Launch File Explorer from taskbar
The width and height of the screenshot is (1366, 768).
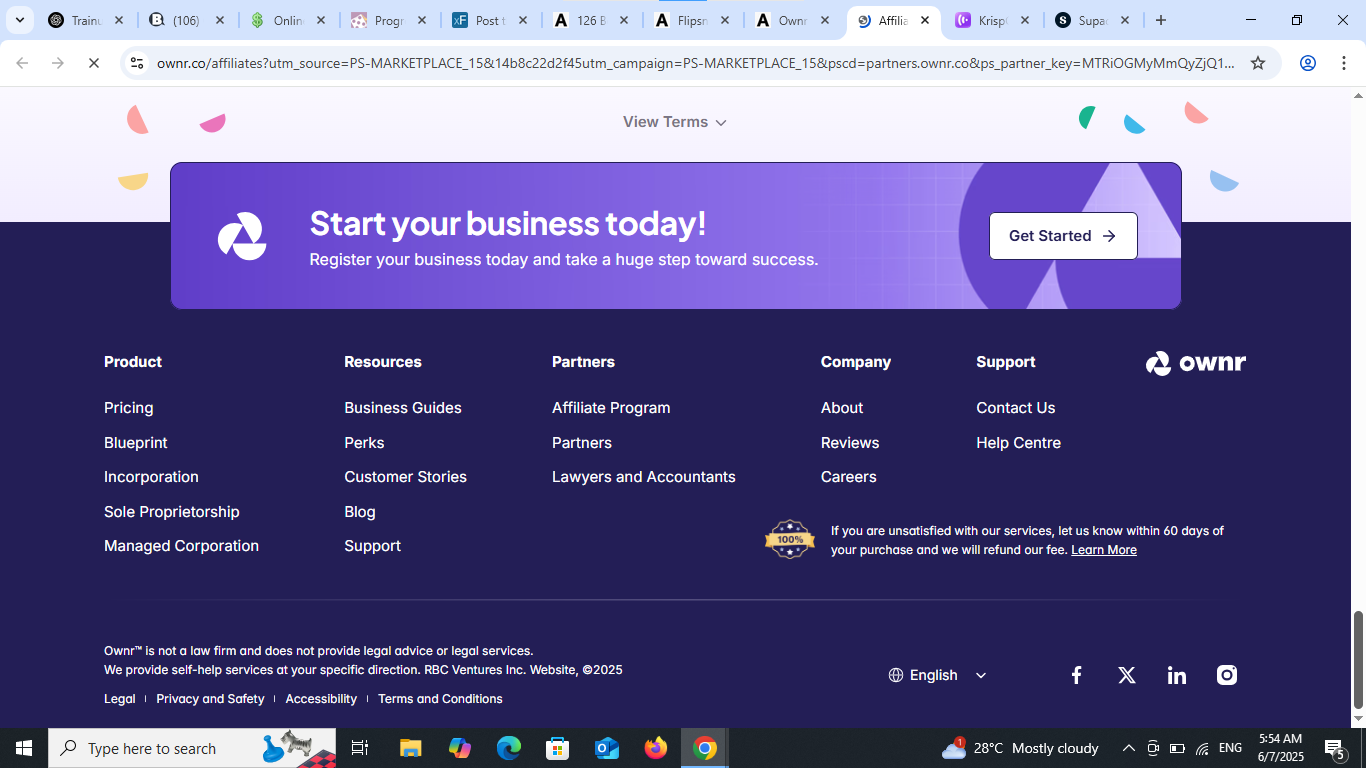tap(411, 748)
